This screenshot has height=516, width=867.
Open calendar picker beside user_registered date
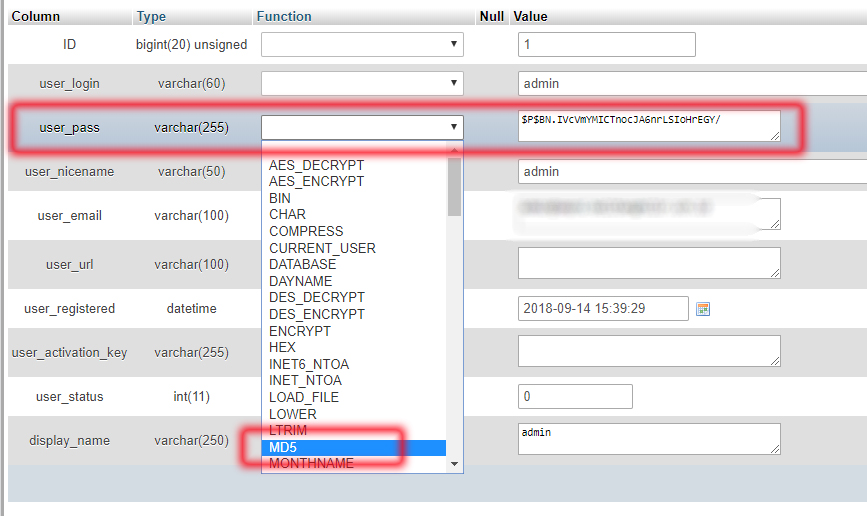pyautogui.click(x=703, y=309)
